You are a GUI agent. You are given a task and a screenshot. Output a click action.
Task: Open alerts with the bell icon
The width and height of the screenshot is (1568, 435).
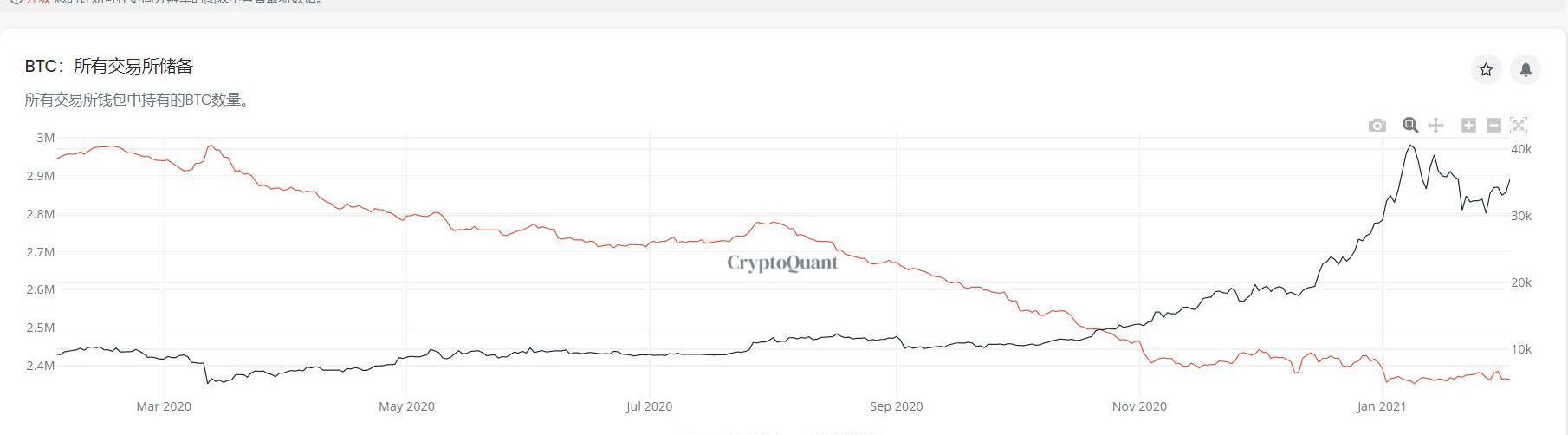(1526, 69)
